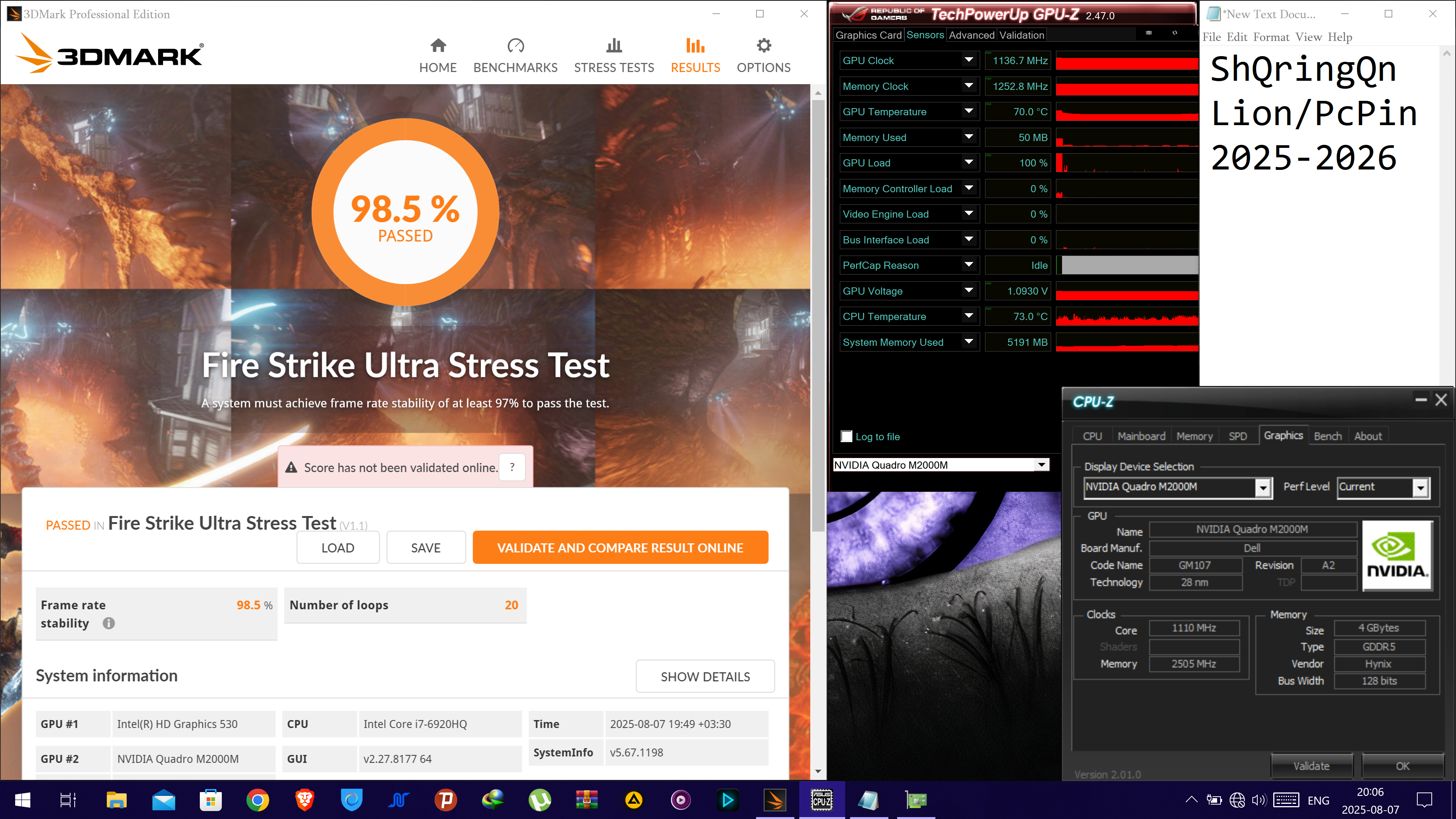The height and width of the screenshot is (819, 1456).
Task: Switch to 3DMark taskbar icon
Action: [x=775, y=800]
